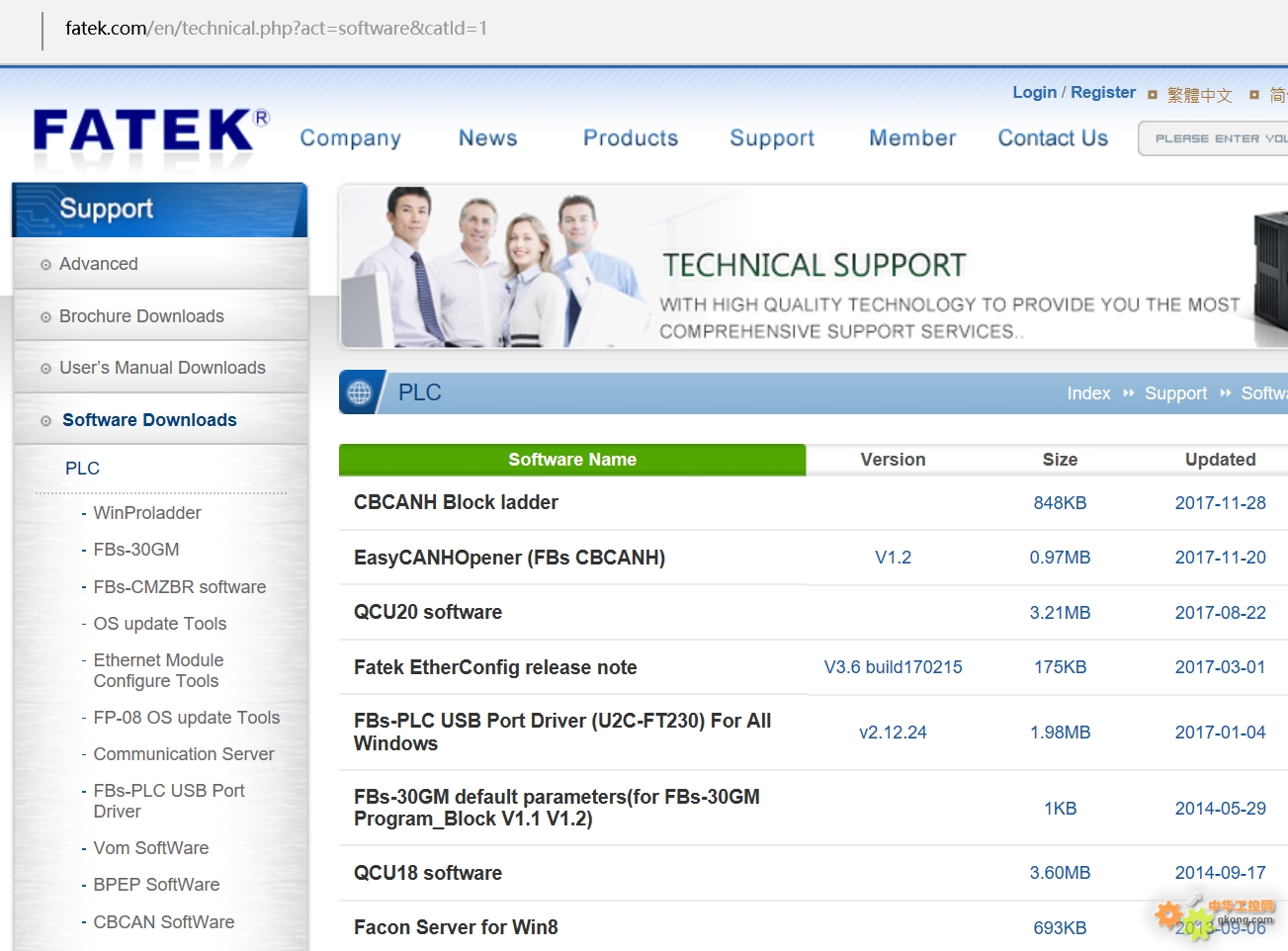Open the Contact Us menu
The image size is (1288, 951).
point(1053,138)
